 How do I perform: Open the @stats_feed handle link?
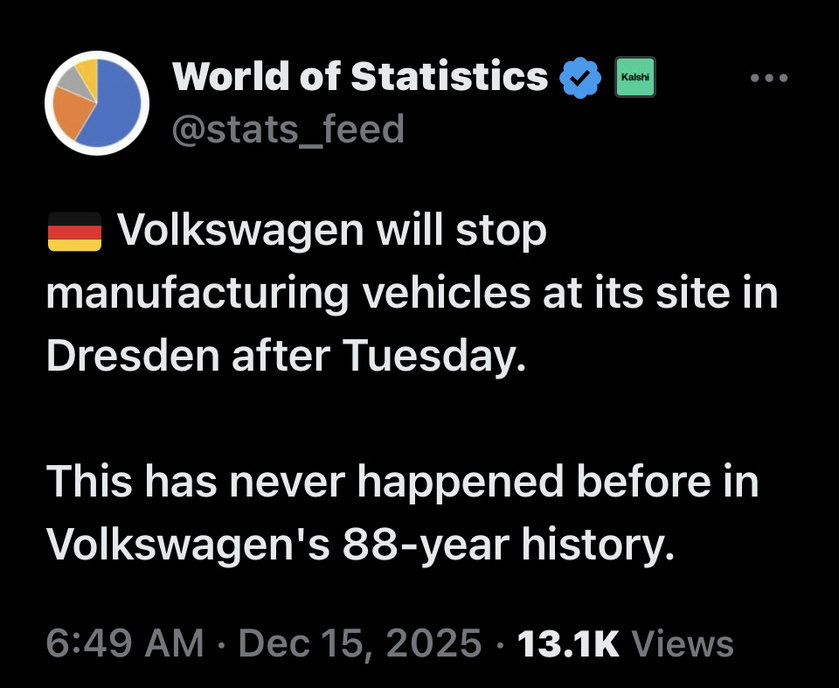tap(288, 128)
